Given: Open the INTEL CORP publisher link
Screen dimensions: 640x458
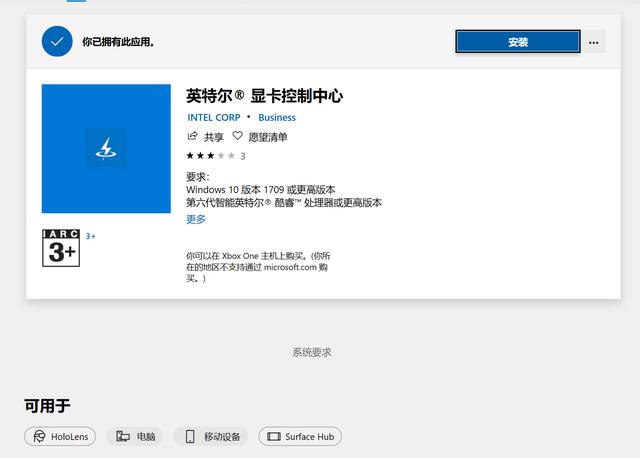Looking at the screenshot, I should (x=213, y=118).
